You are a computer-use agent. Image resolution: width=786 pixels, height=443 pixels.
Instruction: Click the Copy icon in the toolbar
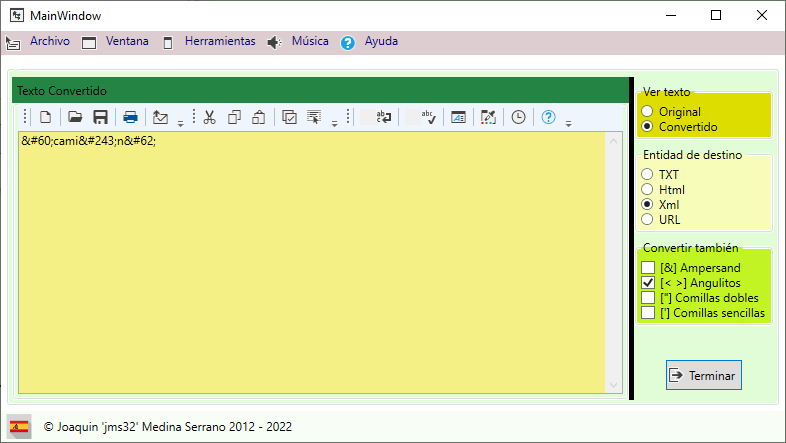point(234,117)
